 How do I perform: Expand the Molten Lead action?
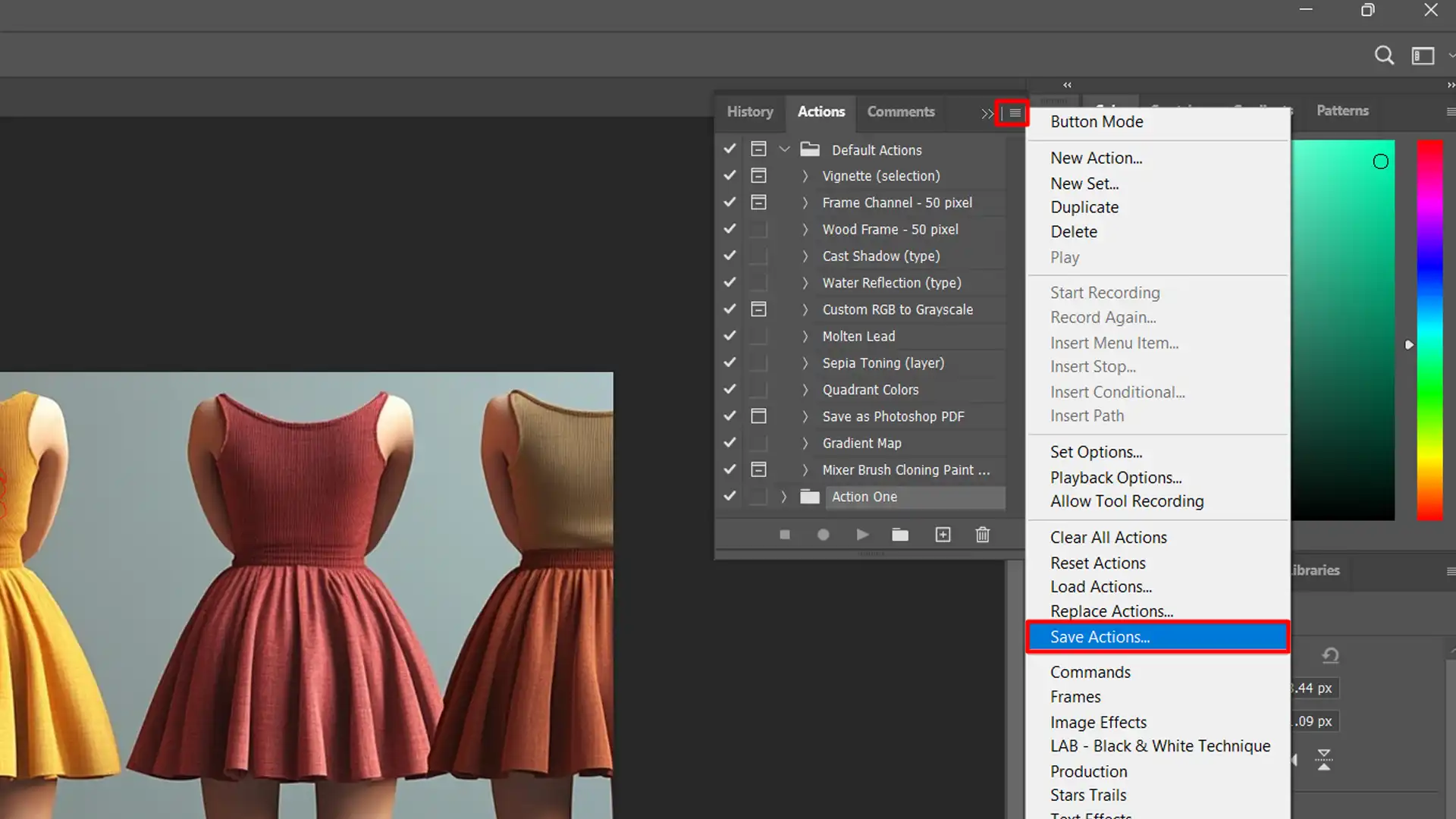pos(805,336)
